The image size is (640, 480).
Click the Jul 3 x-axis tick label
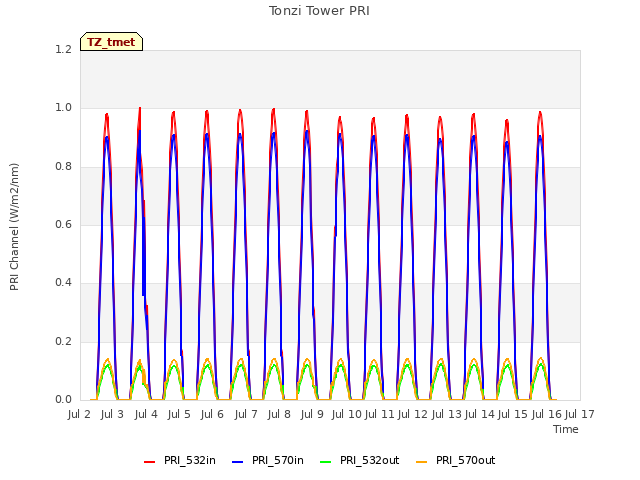point(112,414)
